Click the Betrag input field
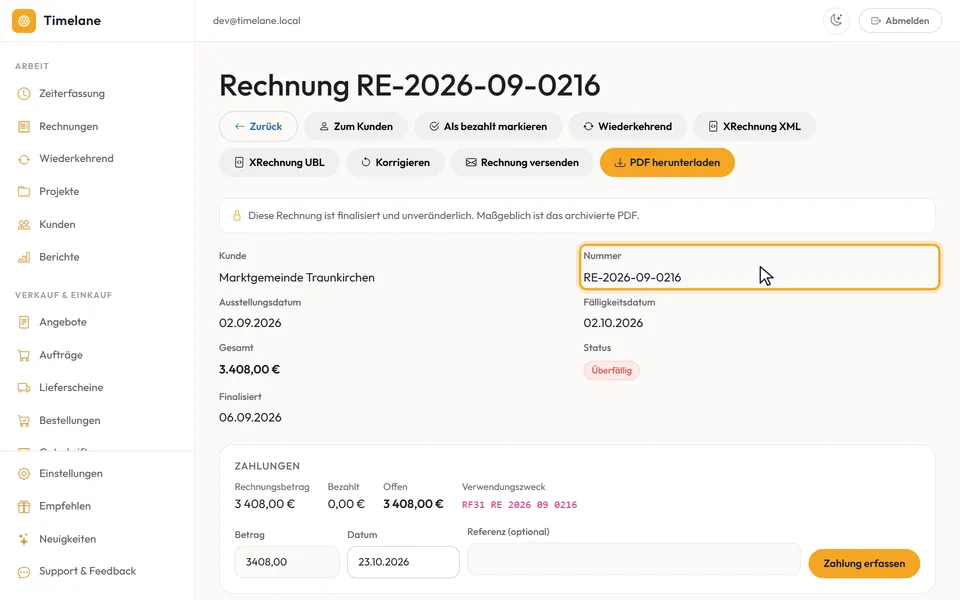This screenshot has width=960, height=600. point(287,562)
